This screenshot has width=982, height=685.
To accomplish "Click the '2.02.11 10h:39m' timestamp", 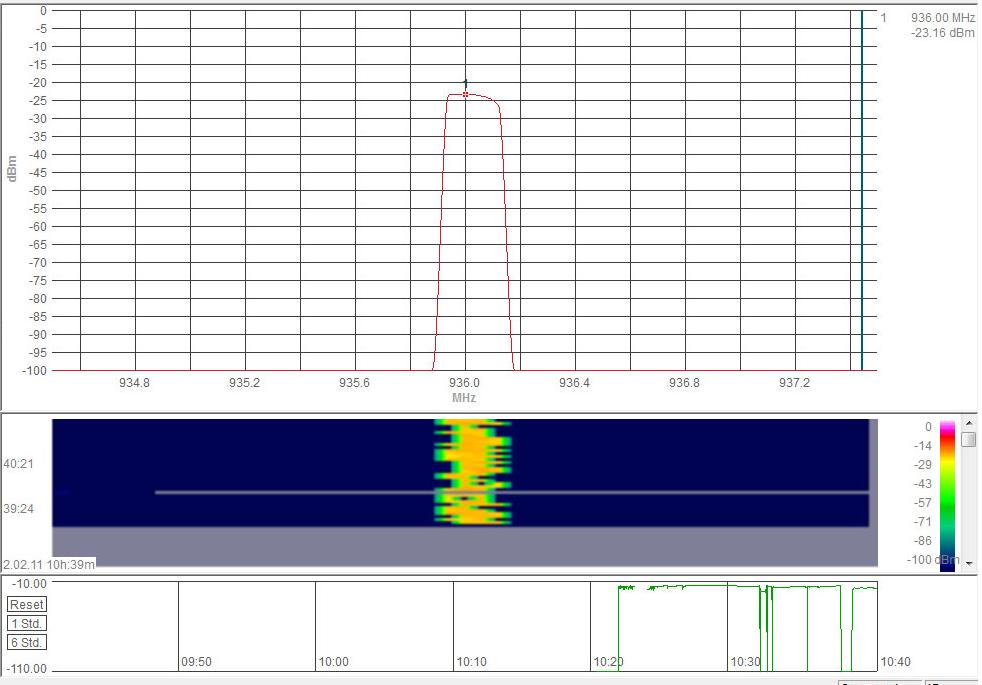I will pyautogui.click(x=49, y=564).
